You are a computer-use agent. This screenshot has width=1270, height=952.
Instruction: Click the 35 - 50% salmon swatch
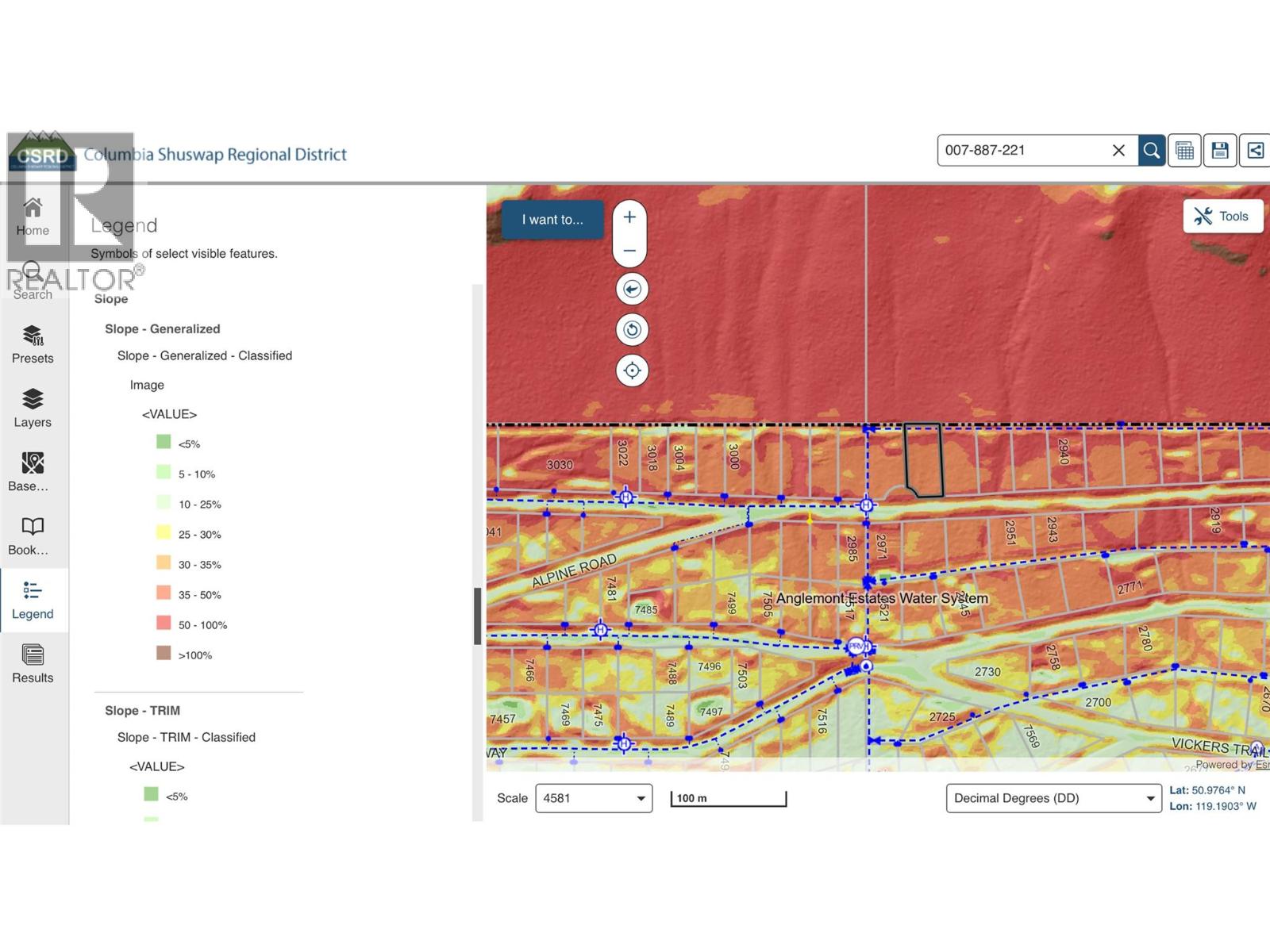[x=164, y=593]
